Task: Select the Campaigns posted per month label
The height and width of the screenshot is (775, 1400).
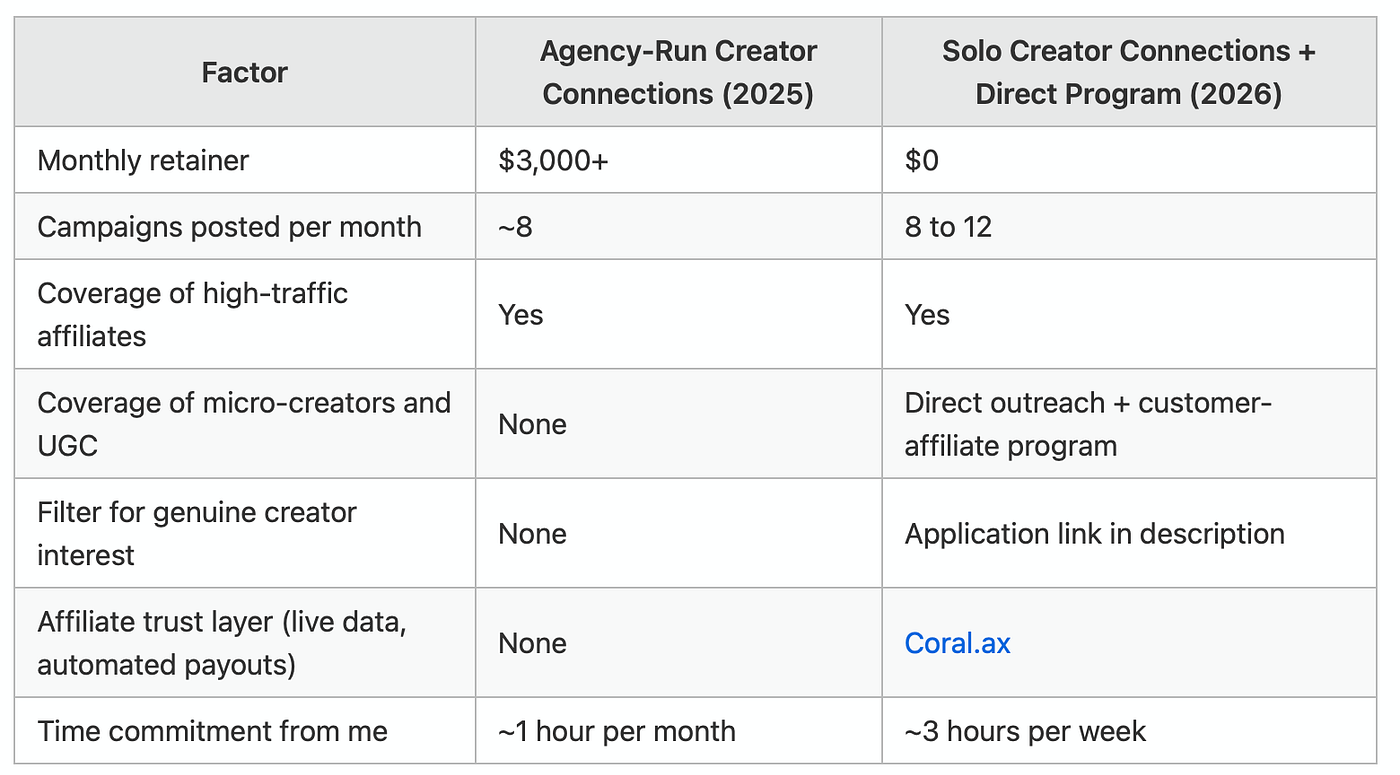Action: pyautogui.click(x=229, y=227)
